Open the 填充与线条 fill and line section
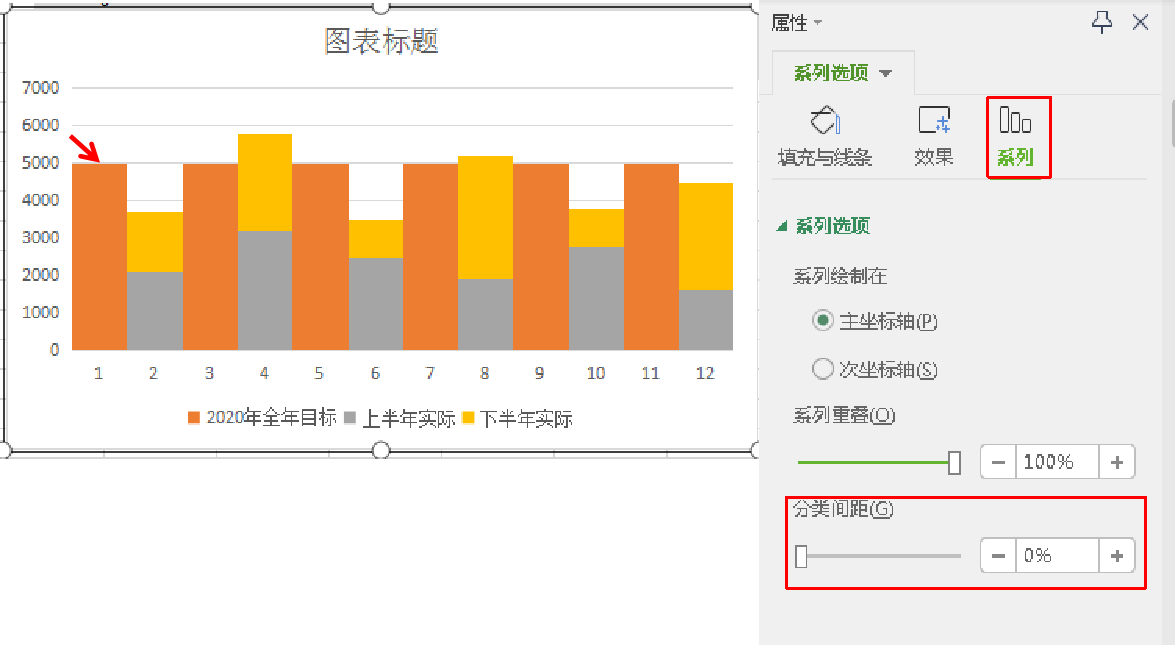 point(824,137)
